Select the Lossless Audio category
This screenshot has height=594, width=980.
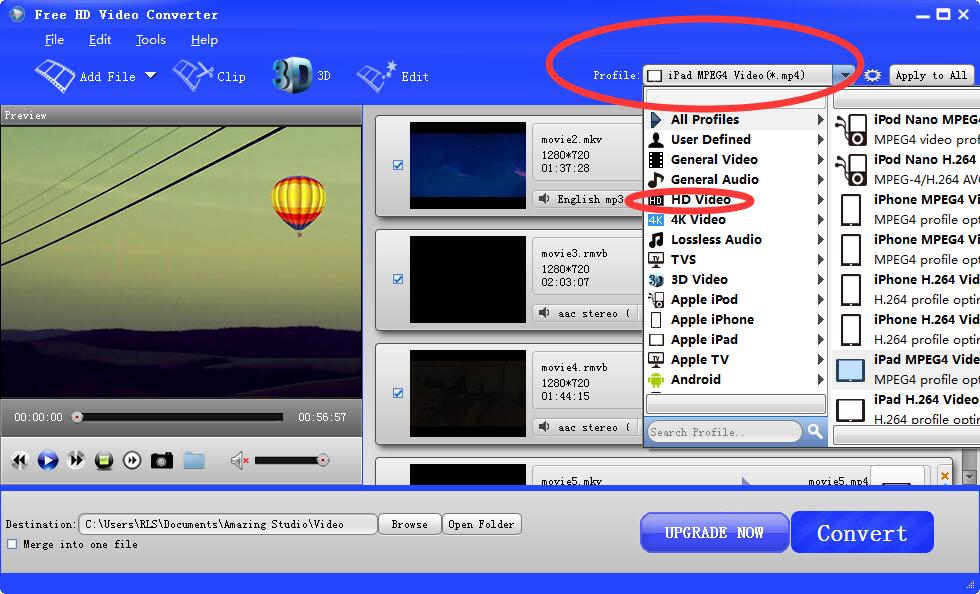[x=736, y=239]
